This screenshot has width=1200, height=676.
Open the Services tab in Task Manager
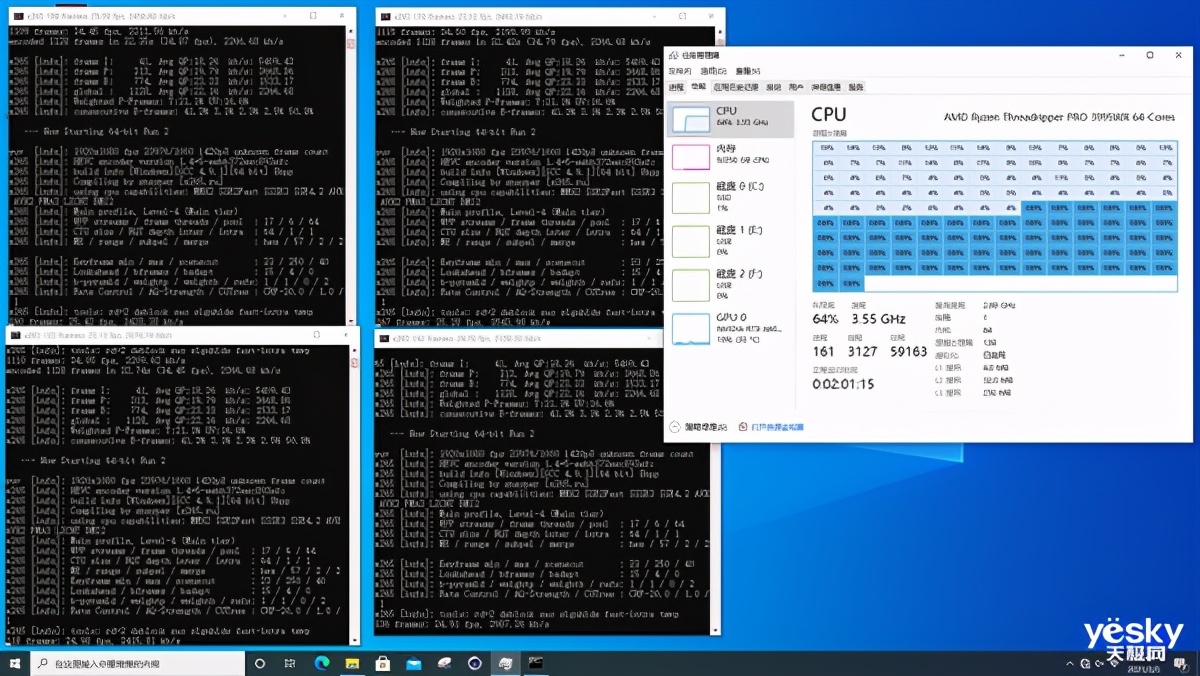click(856, 88)
